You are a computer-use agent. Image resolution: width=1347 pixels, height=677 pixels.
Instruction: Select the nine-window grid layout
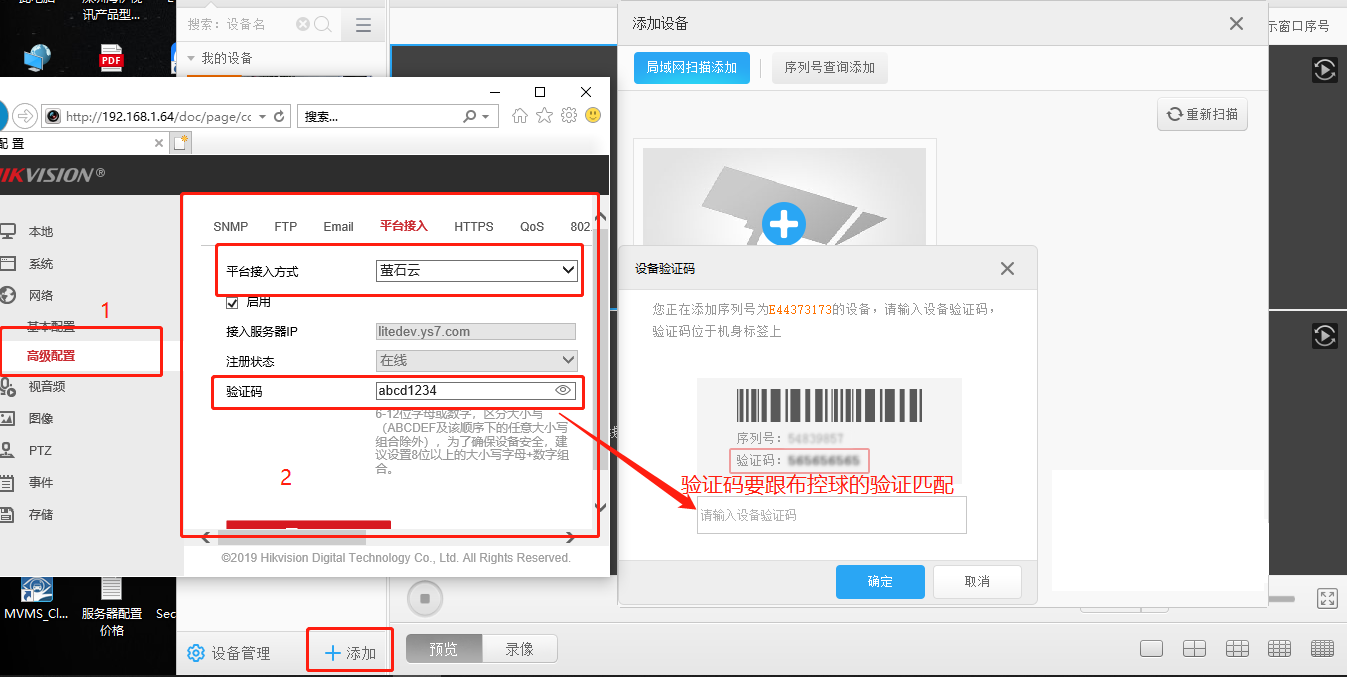pyautogui.click(x=1237, y=649)
